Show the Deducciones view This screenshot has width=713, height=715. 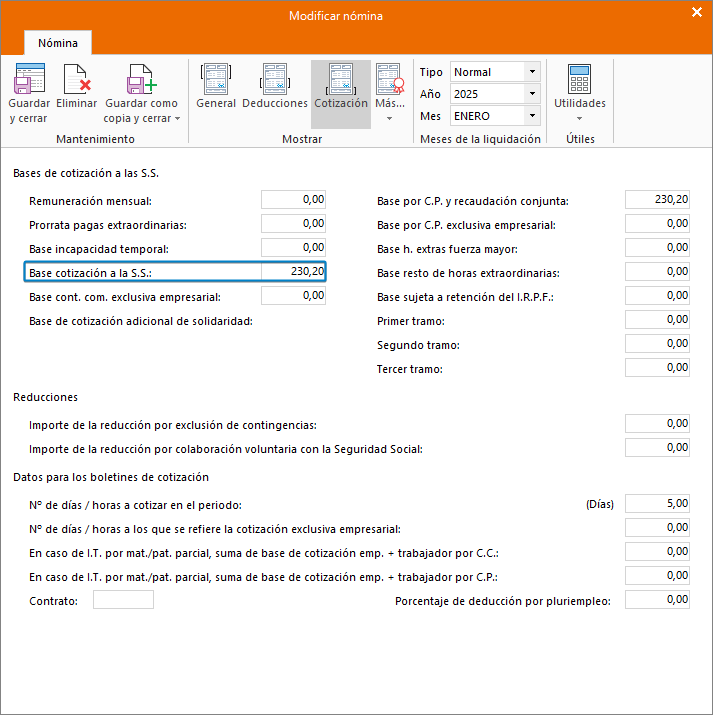275,87
